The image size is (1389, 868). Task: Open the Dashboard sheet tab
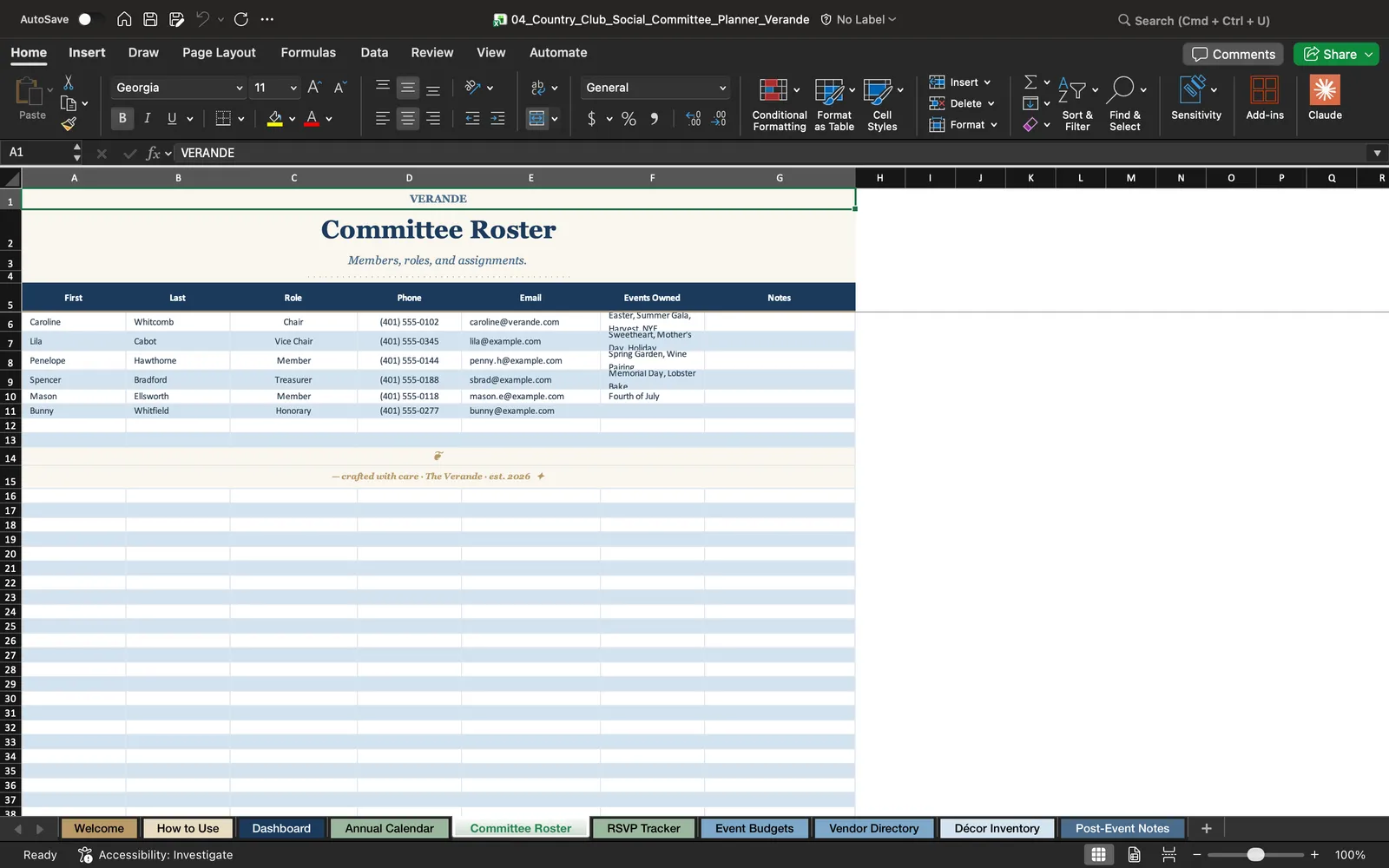[281, 828]
